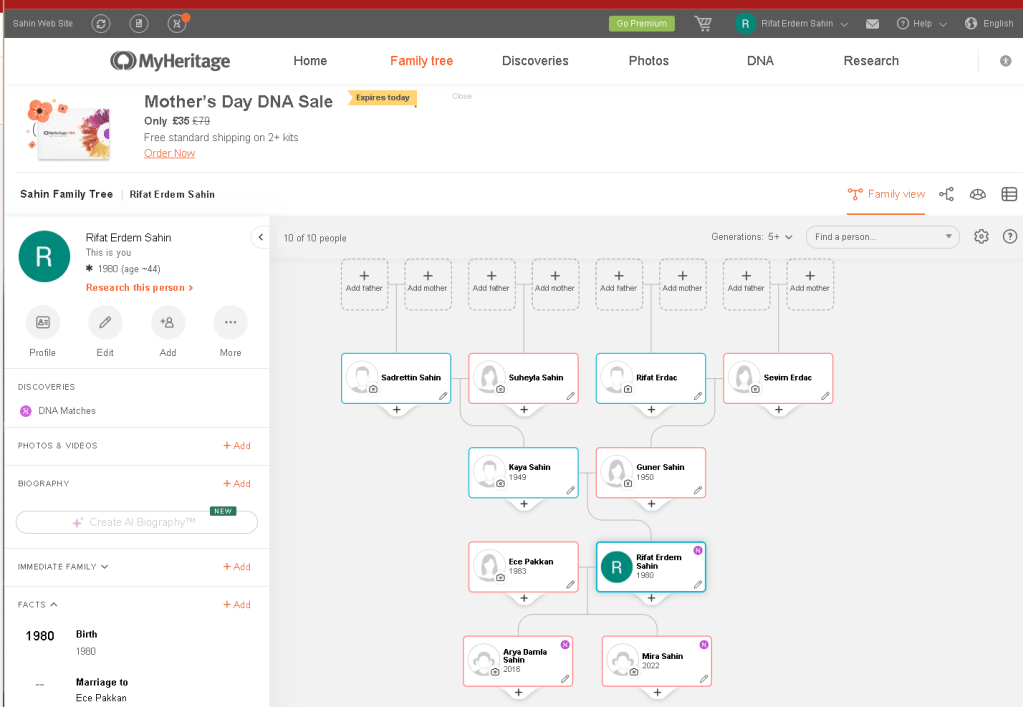The width and height of the screenshot is (1023, 707).
Task: Open the Home menu
Action: pos(310,61)
